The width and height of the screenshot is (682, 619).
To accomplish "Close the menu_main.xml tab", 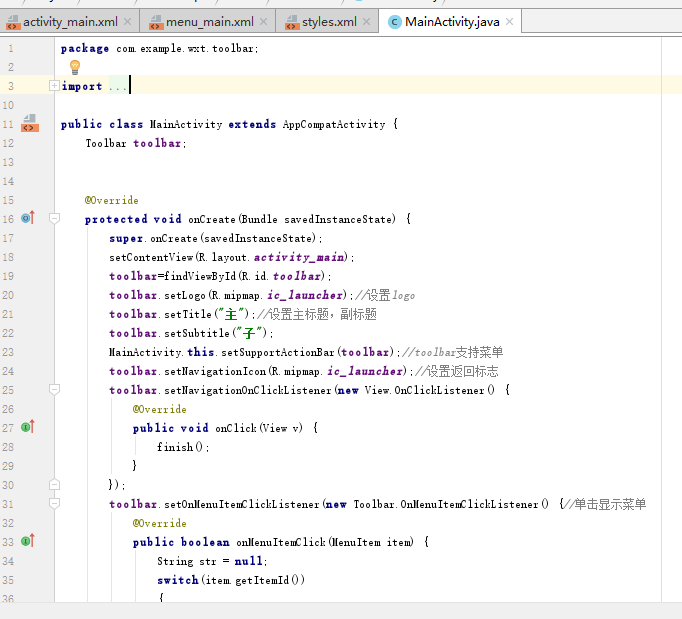I will (264, 22).
